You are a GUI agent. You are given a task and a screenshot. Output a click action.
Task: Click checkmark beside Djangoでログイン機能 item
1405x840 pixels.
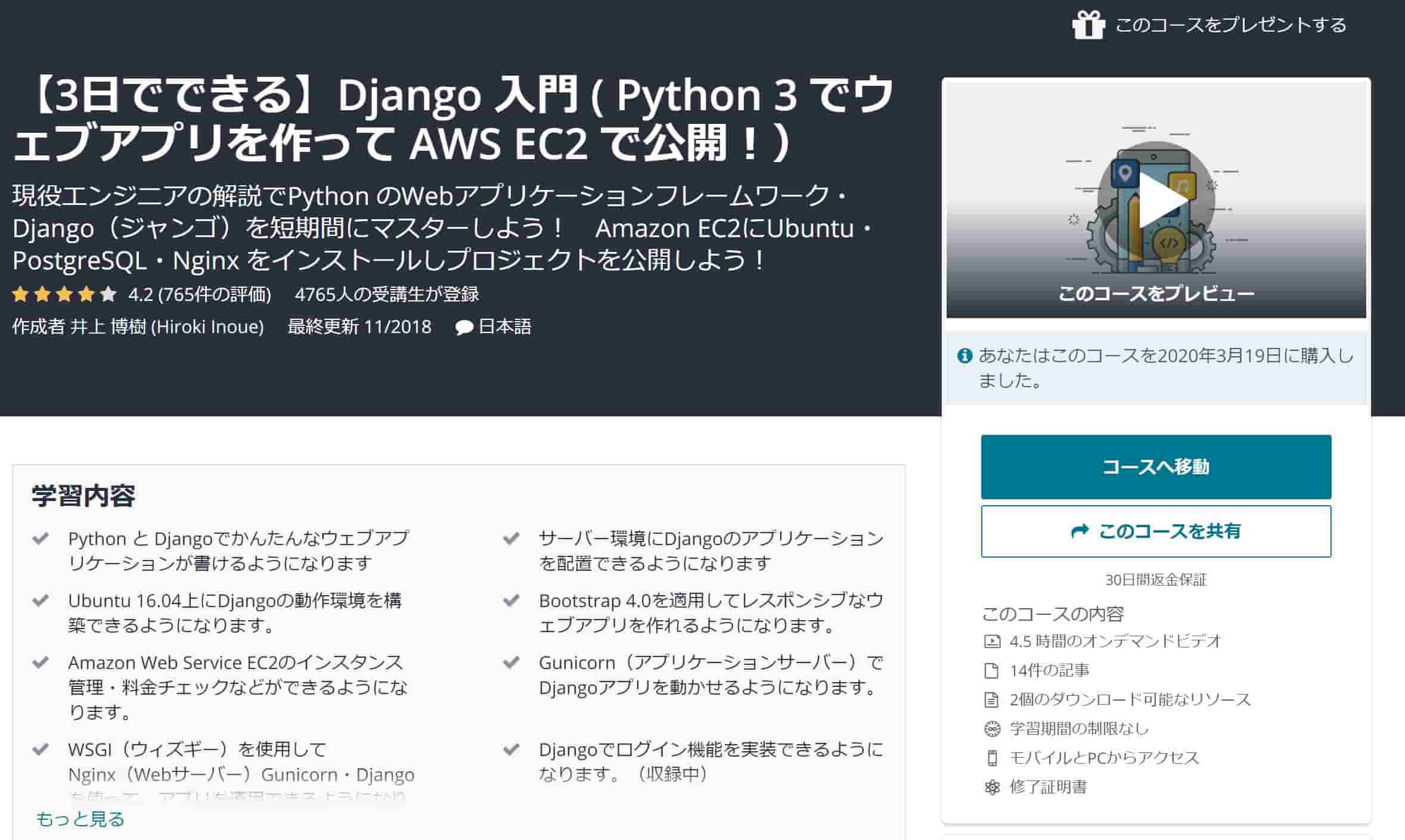(511, 749)
